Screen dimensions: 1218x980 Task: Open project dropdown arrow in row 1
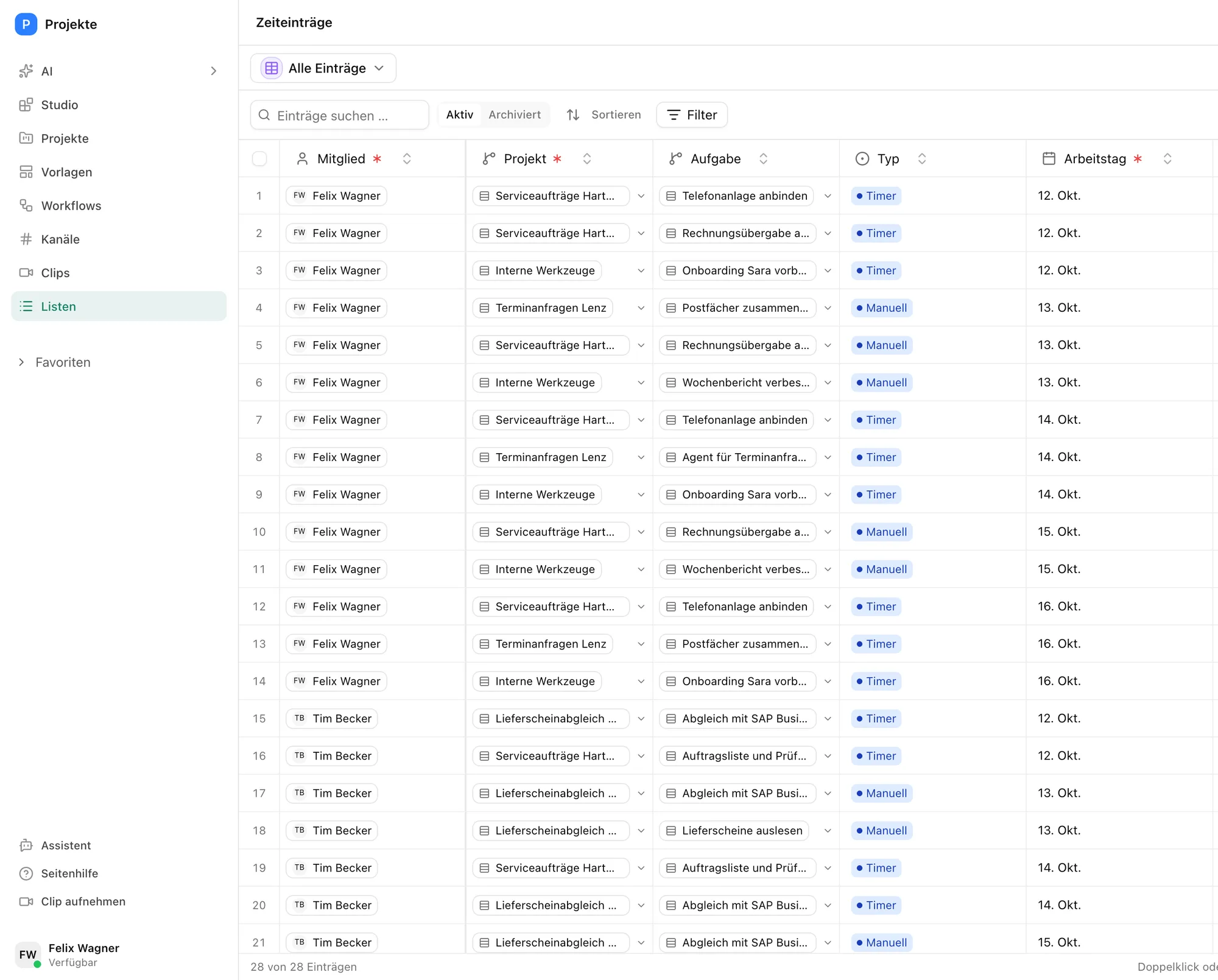point(641,196)
